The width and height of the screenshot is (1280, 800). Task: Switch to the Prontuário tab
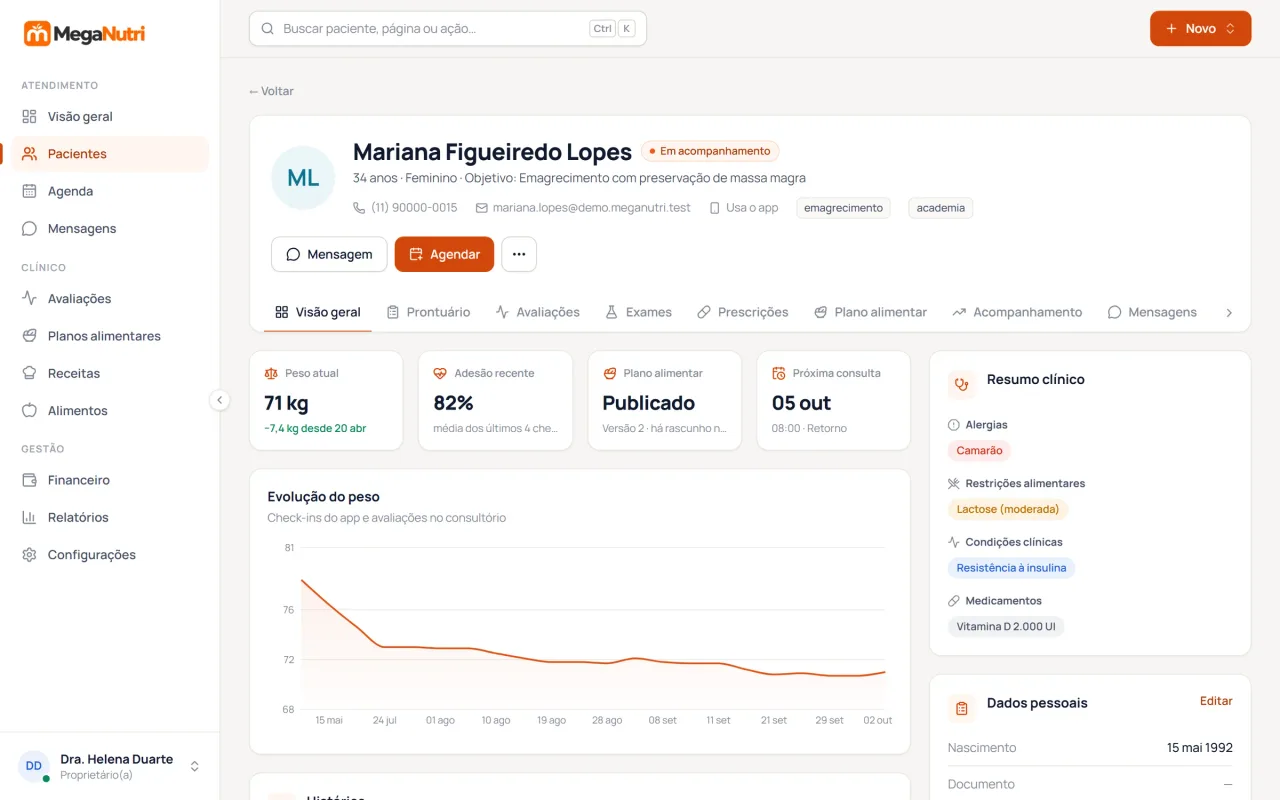pos(428,313)
